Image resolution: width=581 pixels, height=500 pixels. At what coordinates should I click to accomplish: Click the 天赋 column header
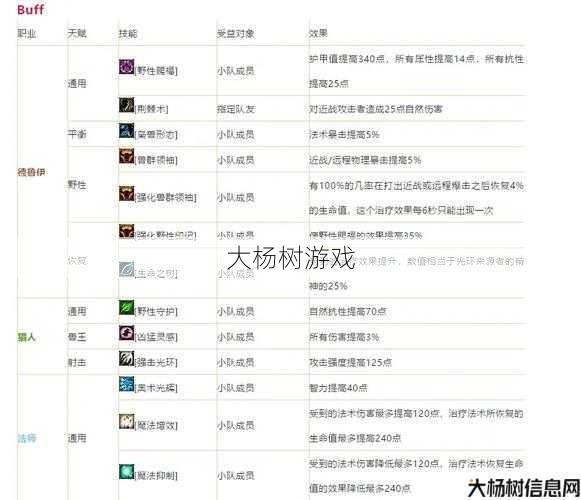(x=77, y=34)
